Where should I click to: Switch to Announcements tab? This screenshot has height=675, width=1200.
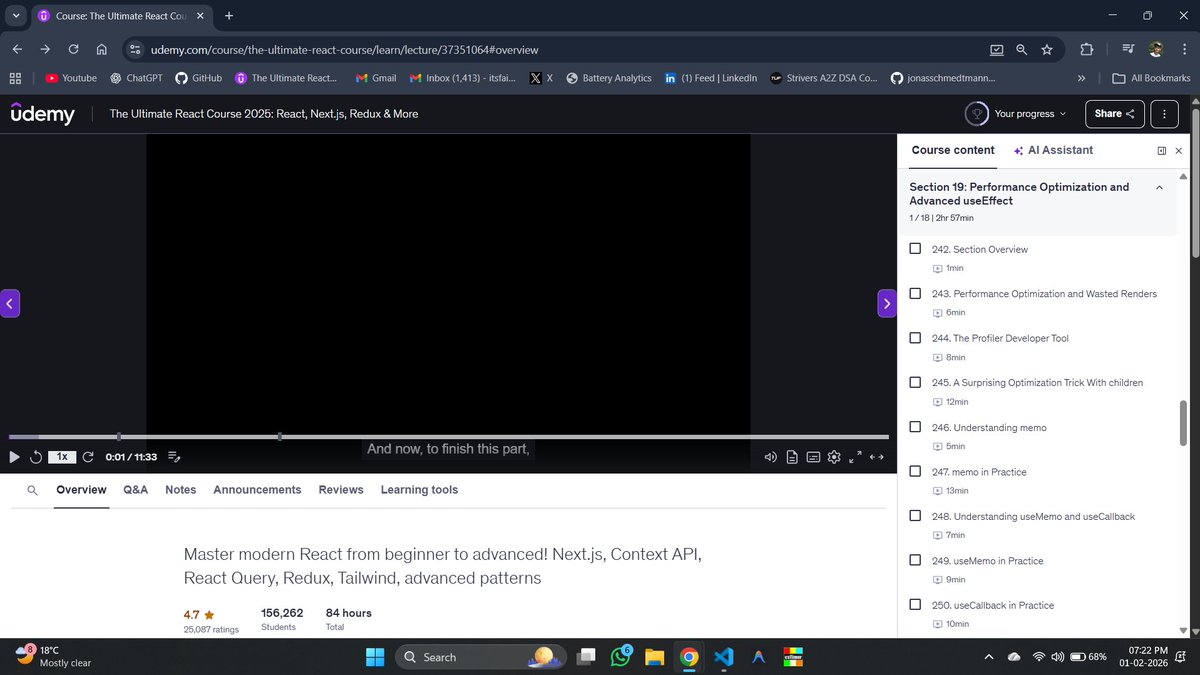[x=257, y=490]
